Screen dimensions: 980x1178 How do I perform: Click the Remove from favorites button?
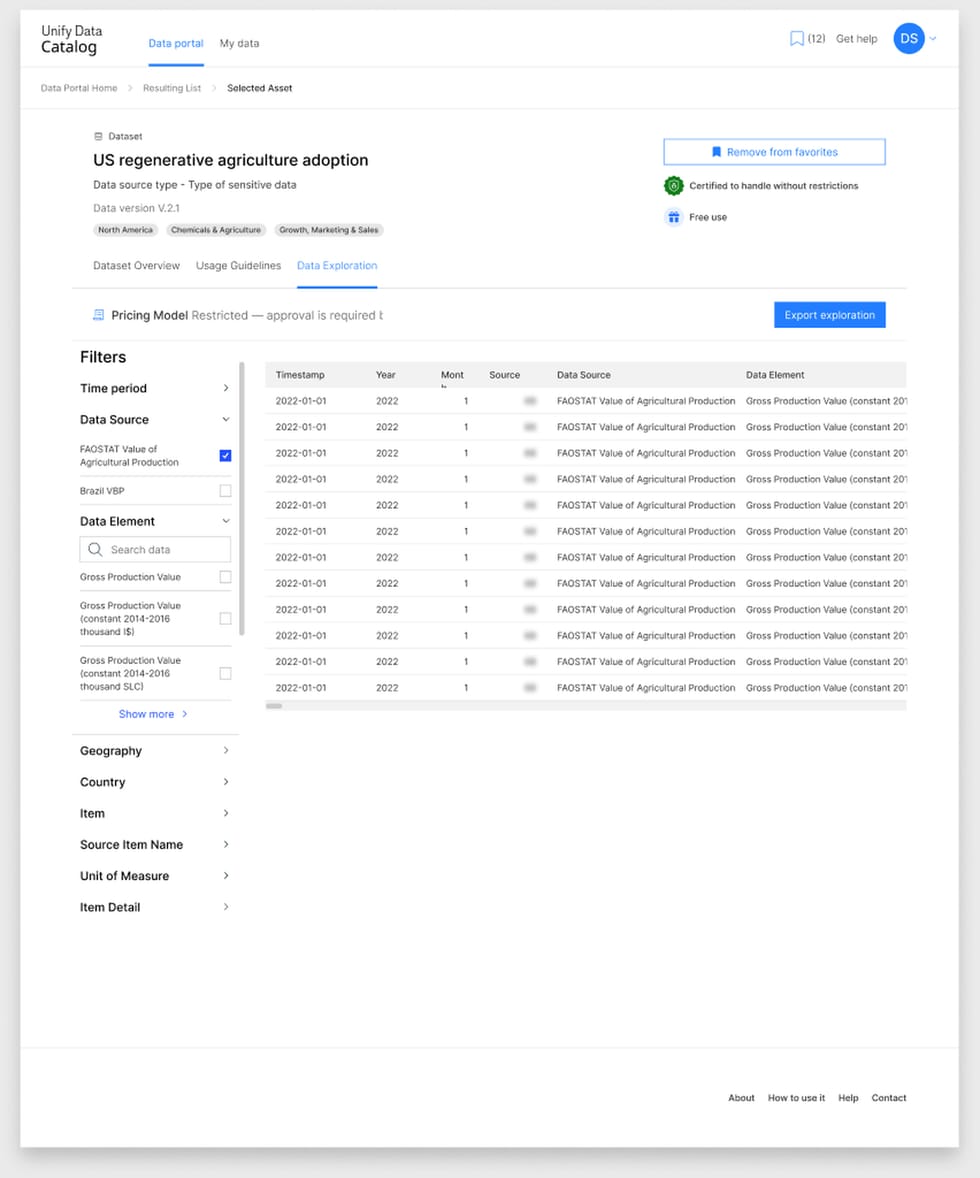[x=774, y=152]
